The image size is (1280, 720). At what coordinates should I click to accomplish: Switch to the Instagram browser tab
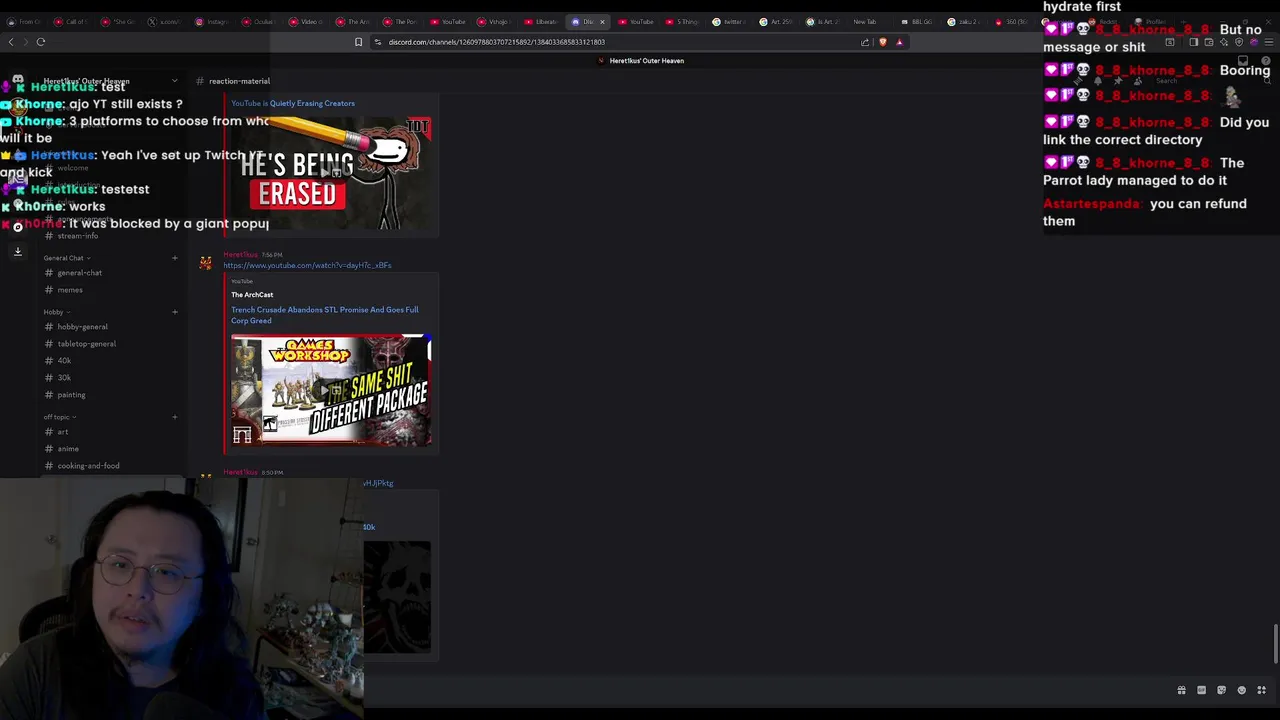point(213,22)
